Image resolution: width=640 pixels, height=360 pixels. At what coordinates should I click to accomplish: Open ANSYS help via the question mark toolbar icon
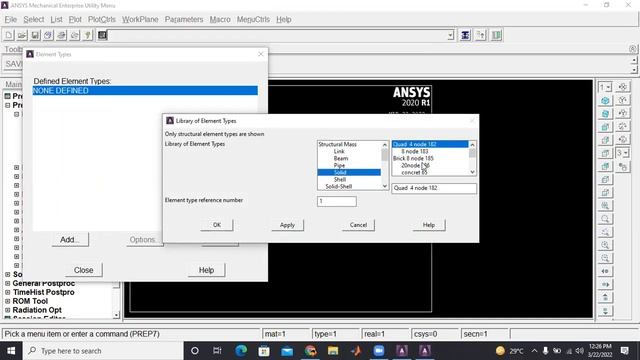[x=88, y=35]
